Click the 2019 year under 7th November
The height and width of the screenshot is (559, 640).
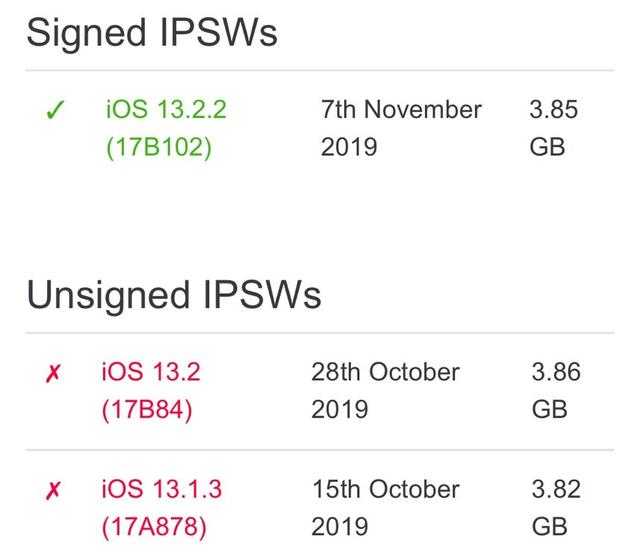point(349,147)
